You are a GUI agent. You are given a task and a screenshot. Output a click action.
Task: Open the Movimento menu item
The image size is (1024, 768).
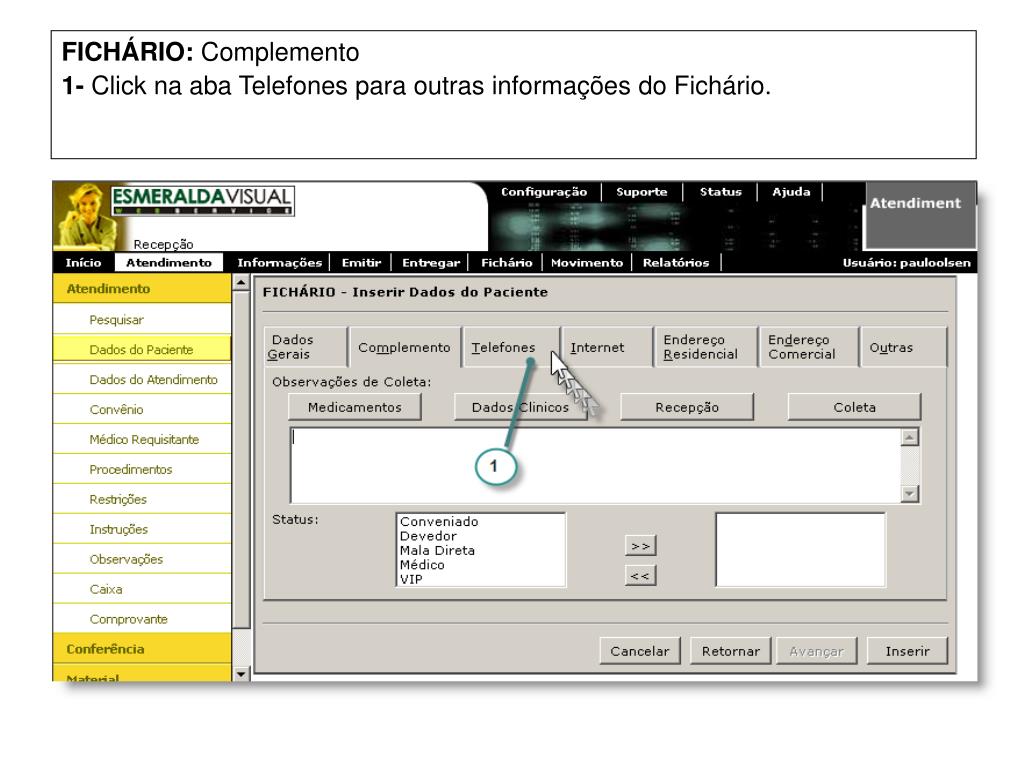click(587, 263)
